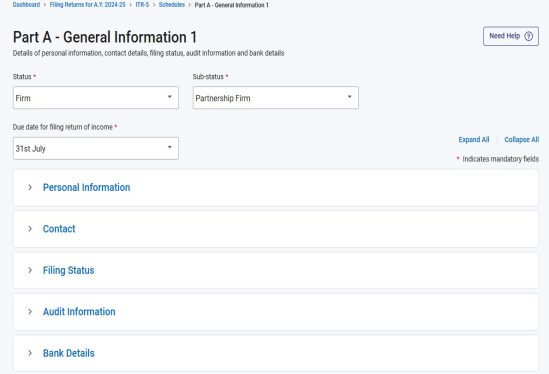Image resolution: width=549 pixels, height=374 pixels.
Task: Expand the Contact section chevron
Action: tap(30, 229)
